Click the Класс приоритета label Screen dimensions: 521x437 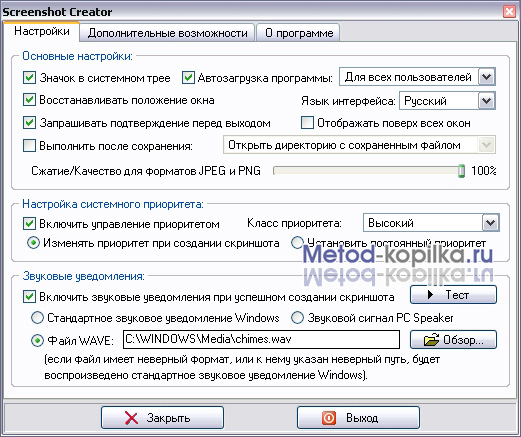pos(294,223)
